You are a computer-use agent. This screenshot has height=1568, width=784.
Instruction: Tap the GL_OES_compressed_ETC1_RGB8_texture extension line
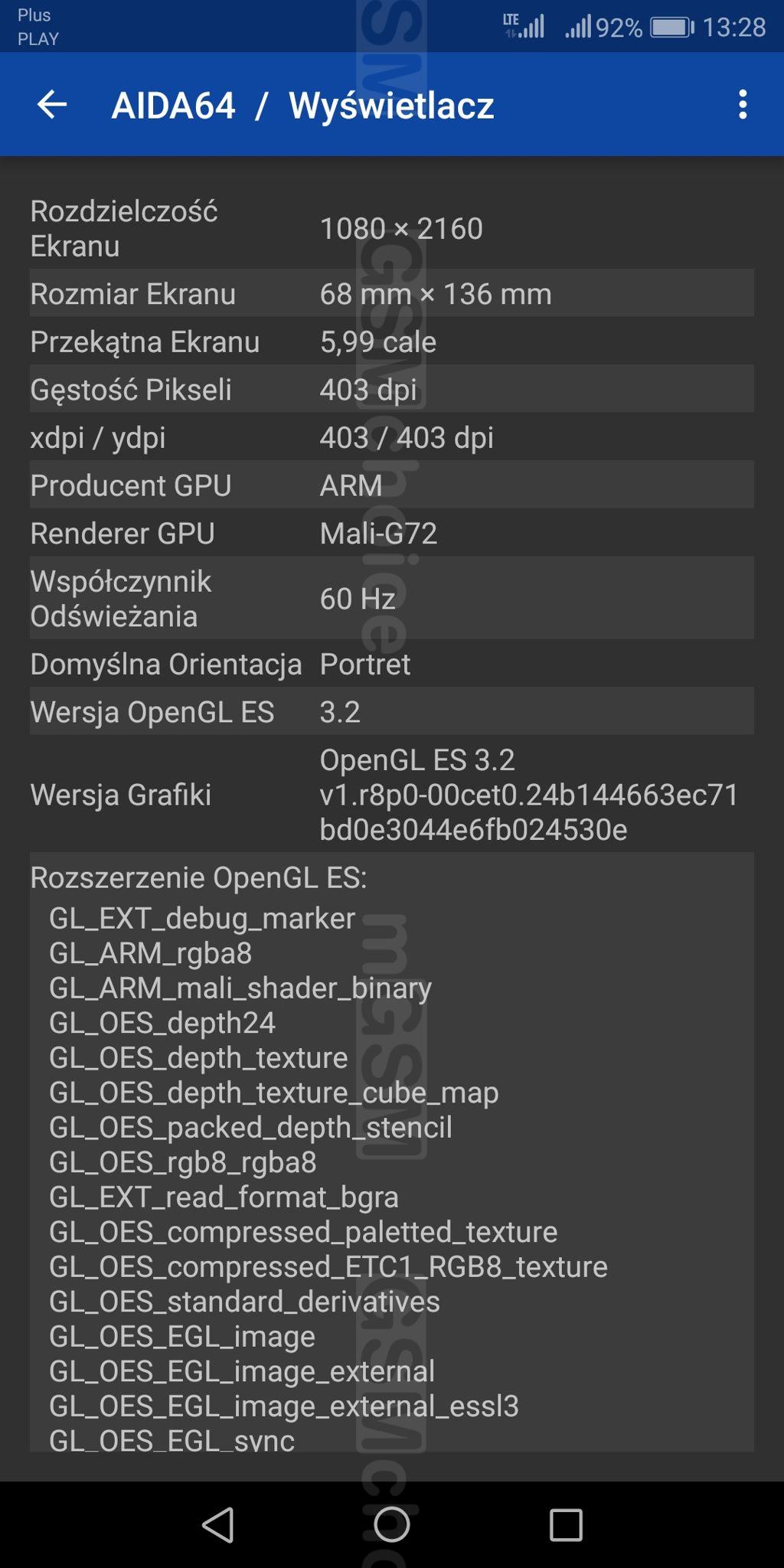[x=328, y=1266]
